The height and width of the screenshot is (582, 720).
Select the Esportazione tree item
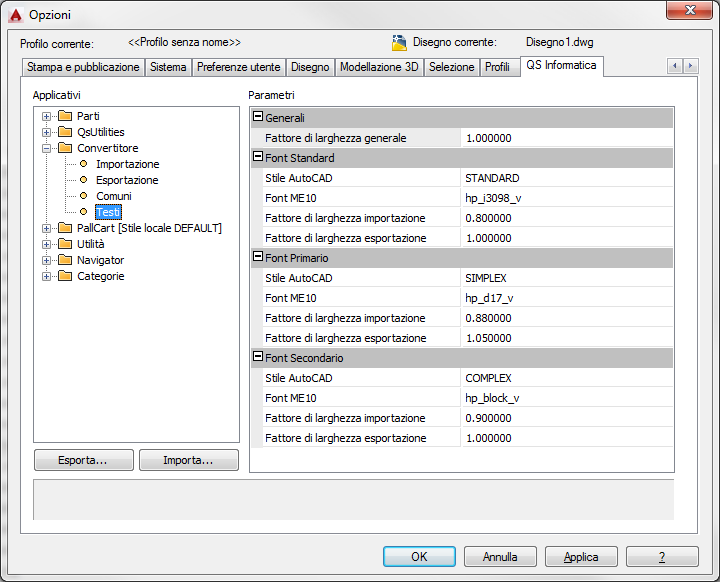click(x=127, y=180)
